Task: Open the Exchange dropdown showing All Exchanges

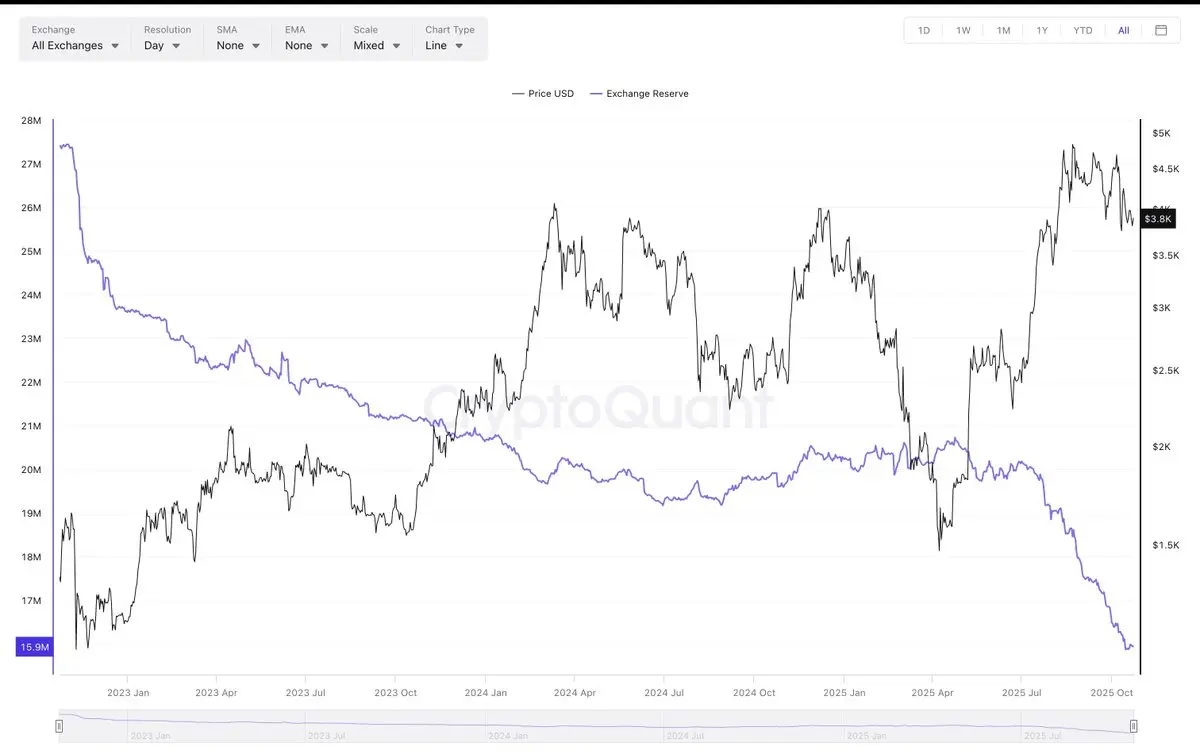Action: coord(75,46)
